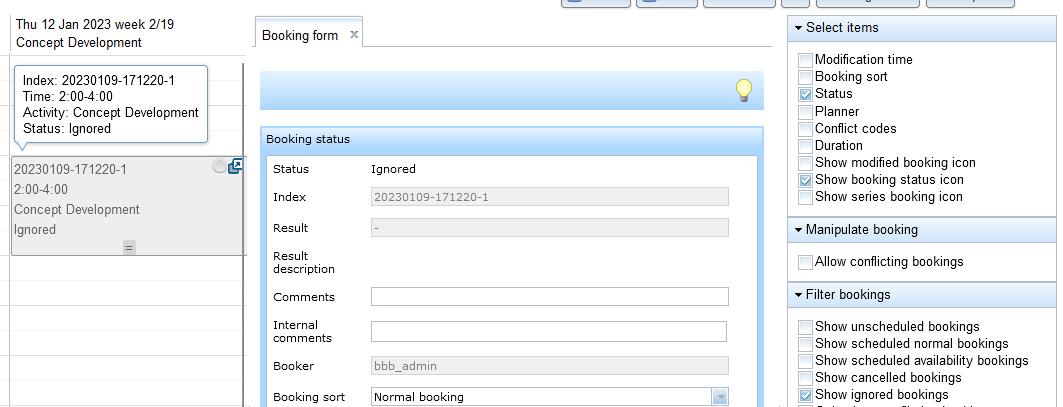Viewport: 1063px width, 407px height.
Task: Tick the Show series booking icon checkbox
Action: coord(805,197)
